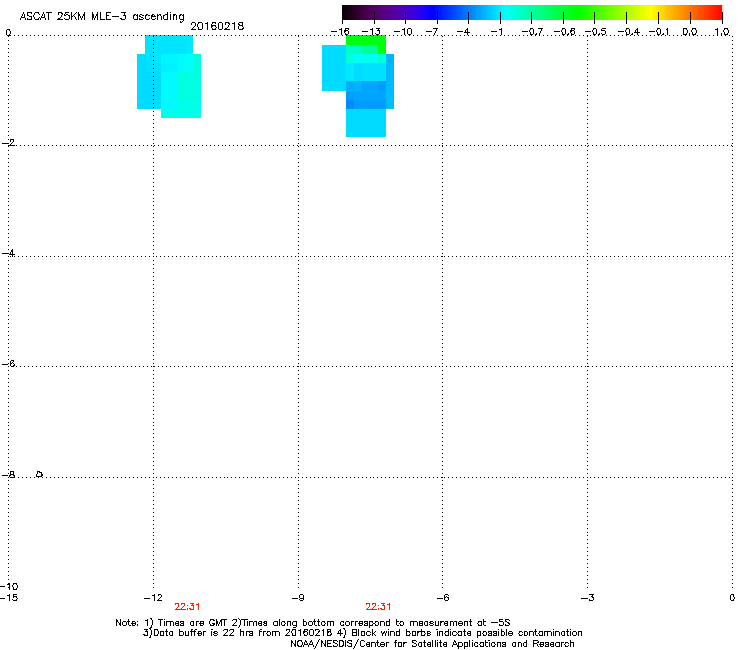Click the title "ASCAT 25KM MLE-3 ascending"
This screenshot has width=740, height=650.
pyautogui.click(x=102, y=17)
